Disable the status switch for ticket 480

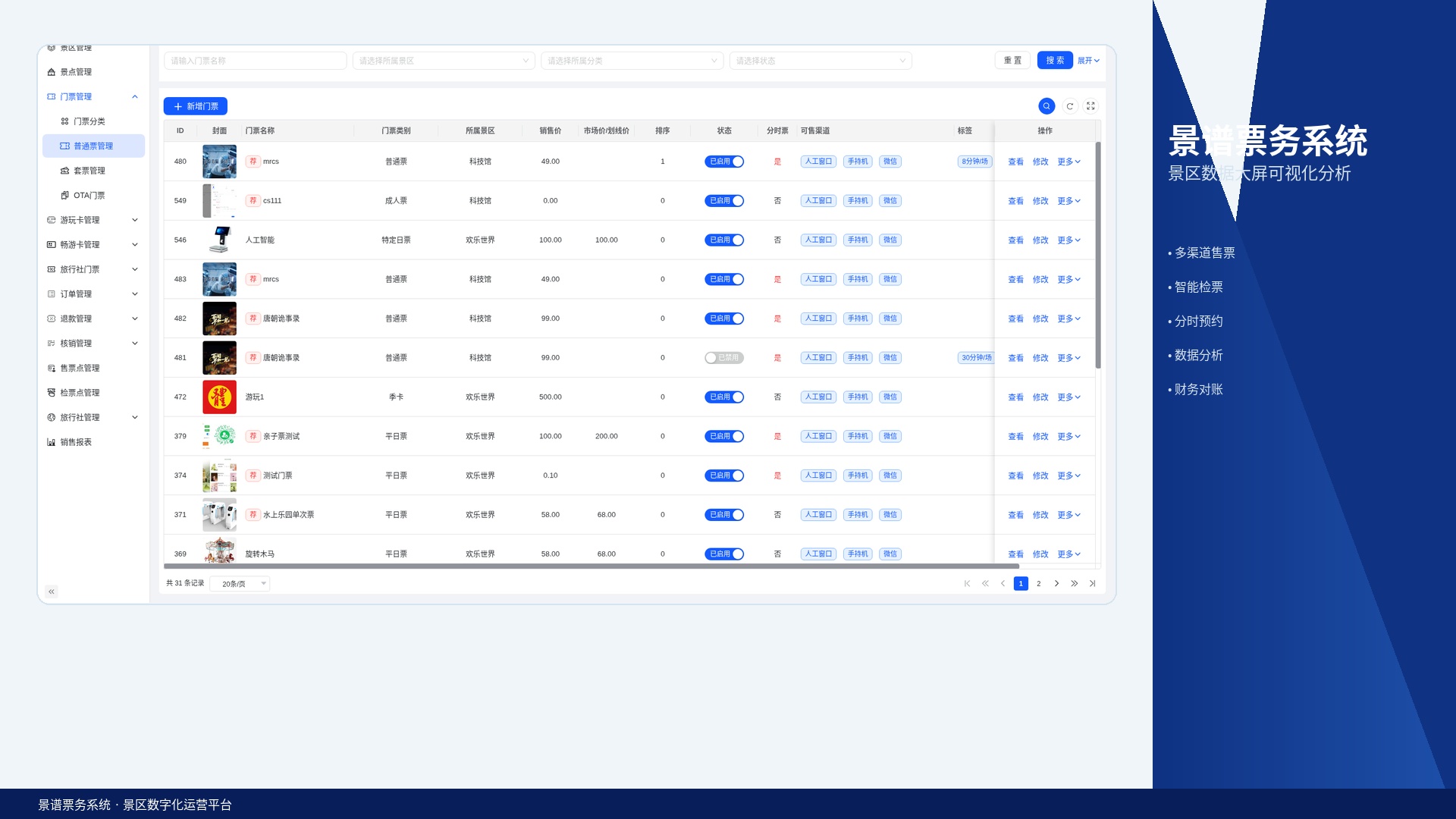(x=724, y=162)
